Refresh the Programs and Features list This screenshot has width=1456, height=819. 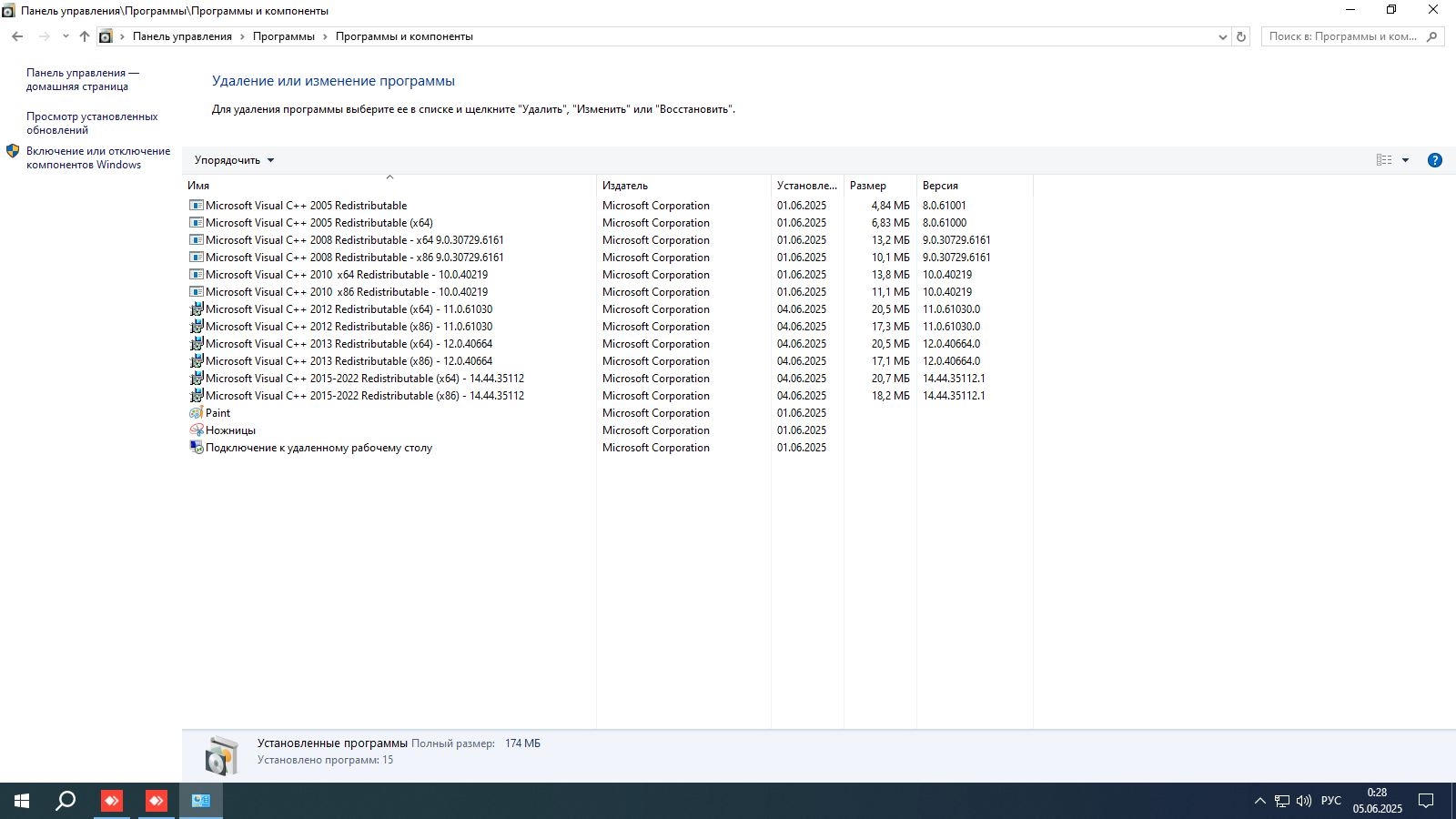1240,36
